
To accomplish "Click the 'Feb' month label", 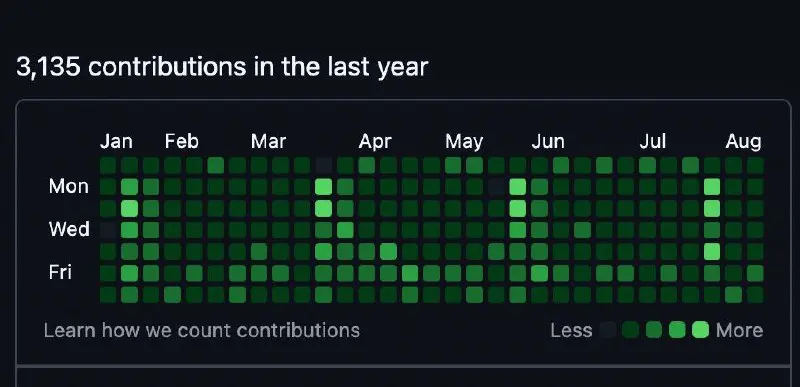I will pyautogui.click(x=182, y=141).
